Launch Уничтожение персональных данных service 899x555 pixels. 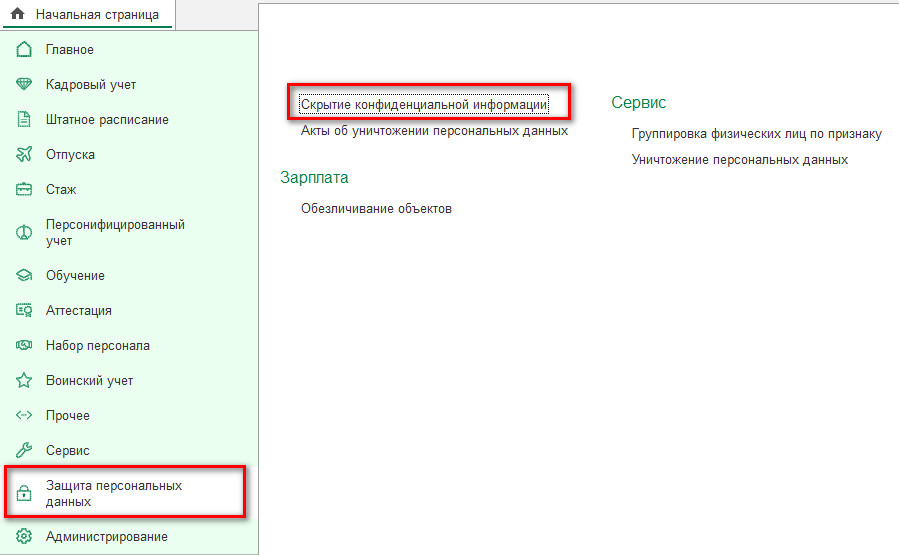click(739, 160)
